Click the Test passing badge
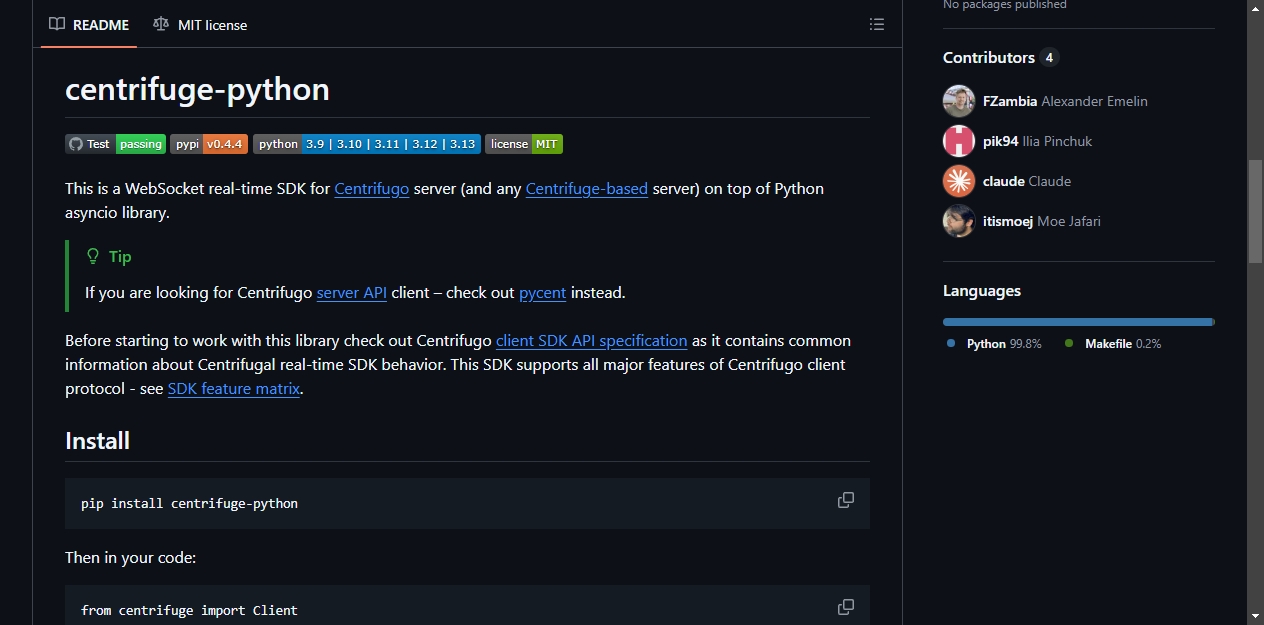1264x625 pixels. click(116, 144)
